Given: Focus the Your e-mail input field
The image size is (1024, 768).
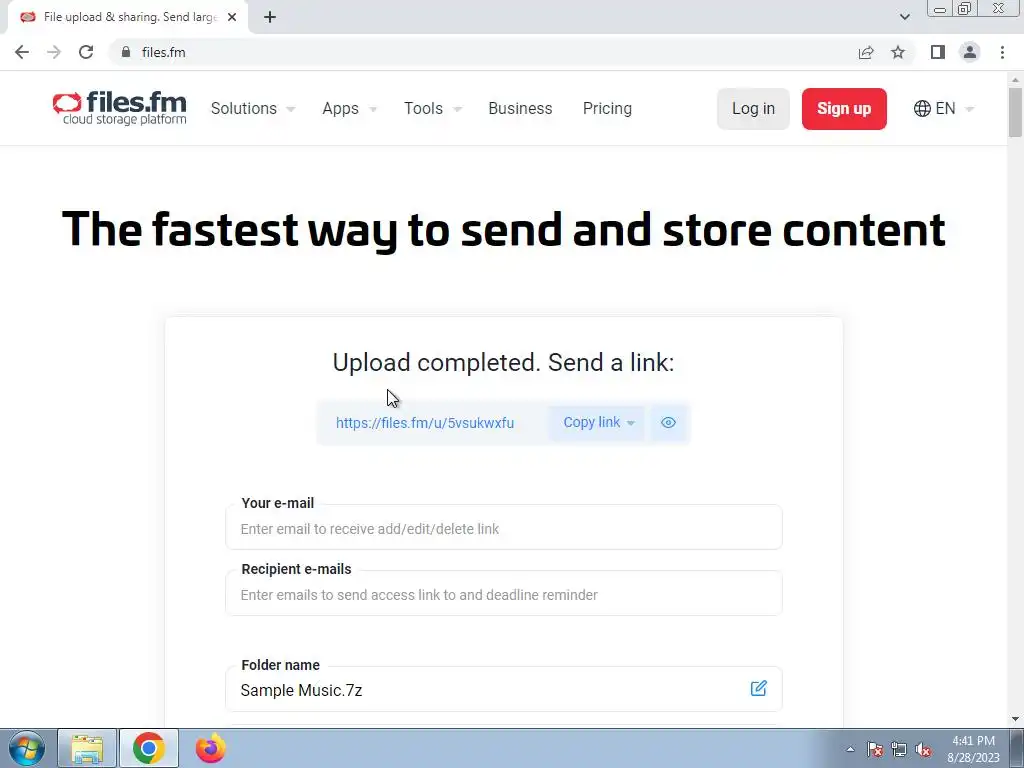Looking at the screenshot, I should coord(504,528).
